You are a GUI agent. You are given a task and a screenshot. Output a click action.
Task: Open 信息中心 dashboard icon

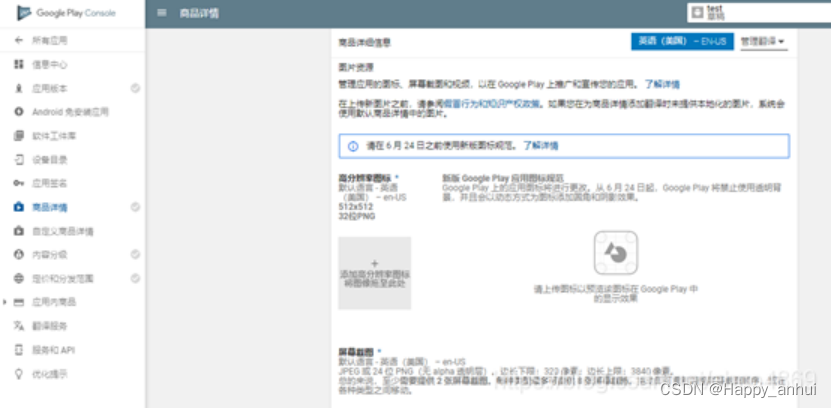pos(19,65)
